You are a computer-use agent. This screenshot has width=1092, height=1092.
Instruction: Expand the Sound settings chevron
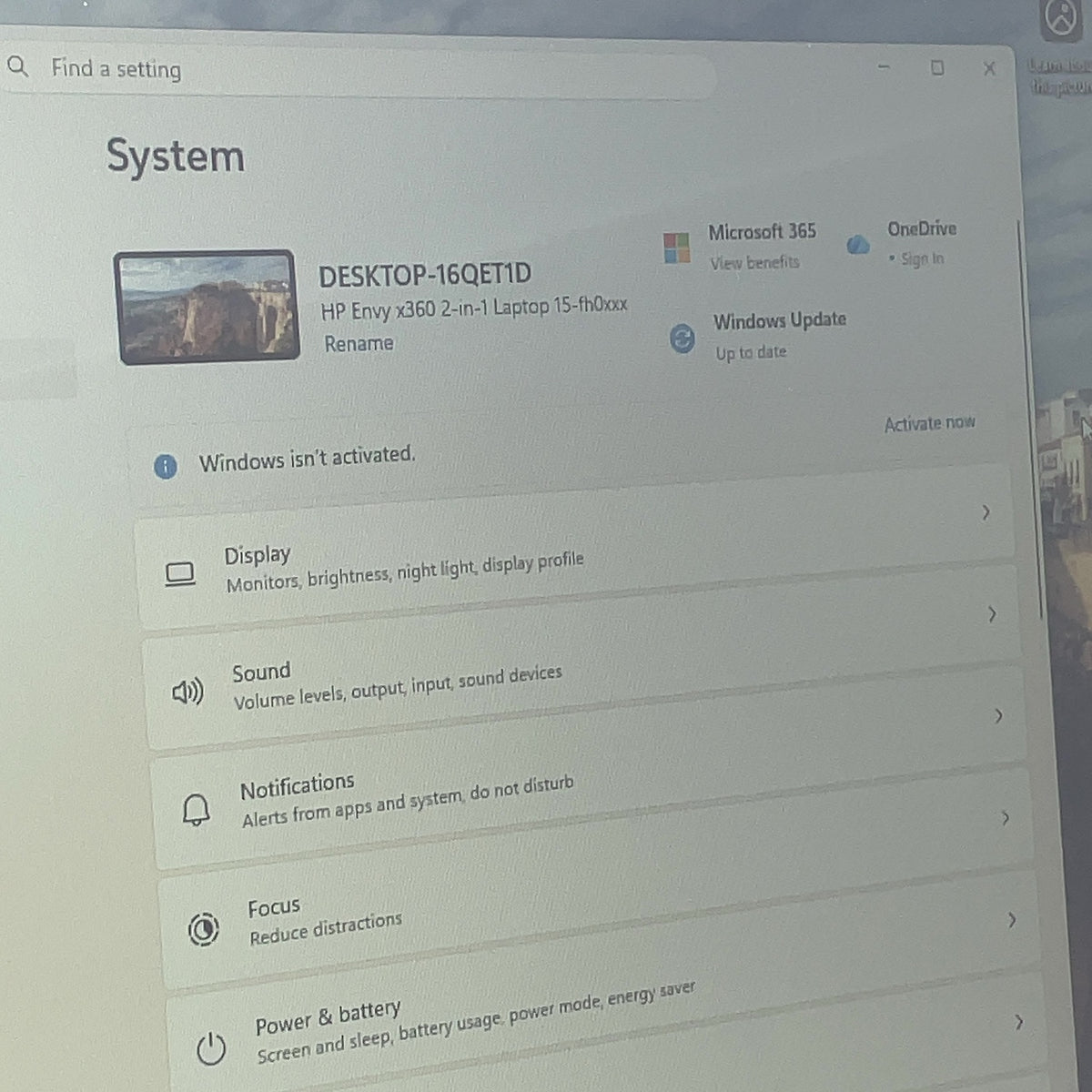[x=992, y=615]
